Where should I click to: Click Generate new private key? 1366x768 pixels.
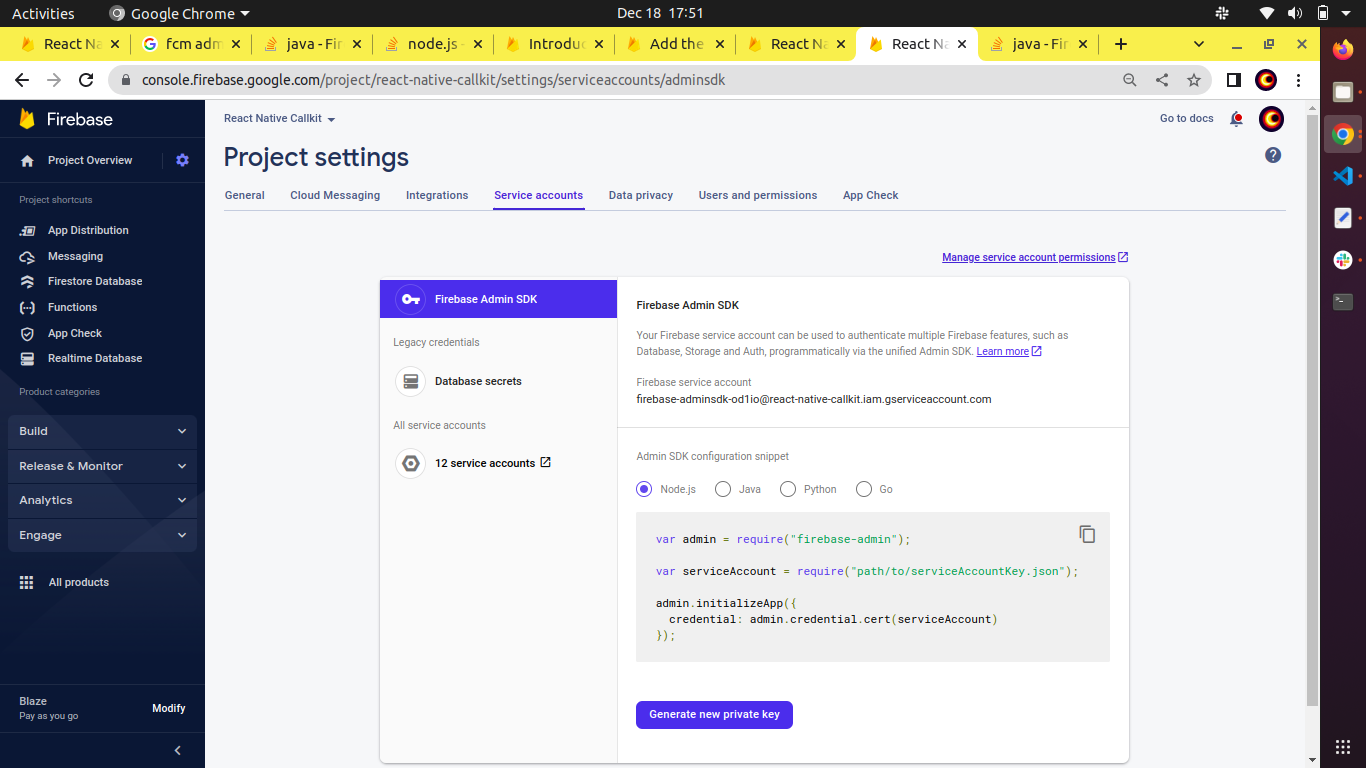click(714, 714)
